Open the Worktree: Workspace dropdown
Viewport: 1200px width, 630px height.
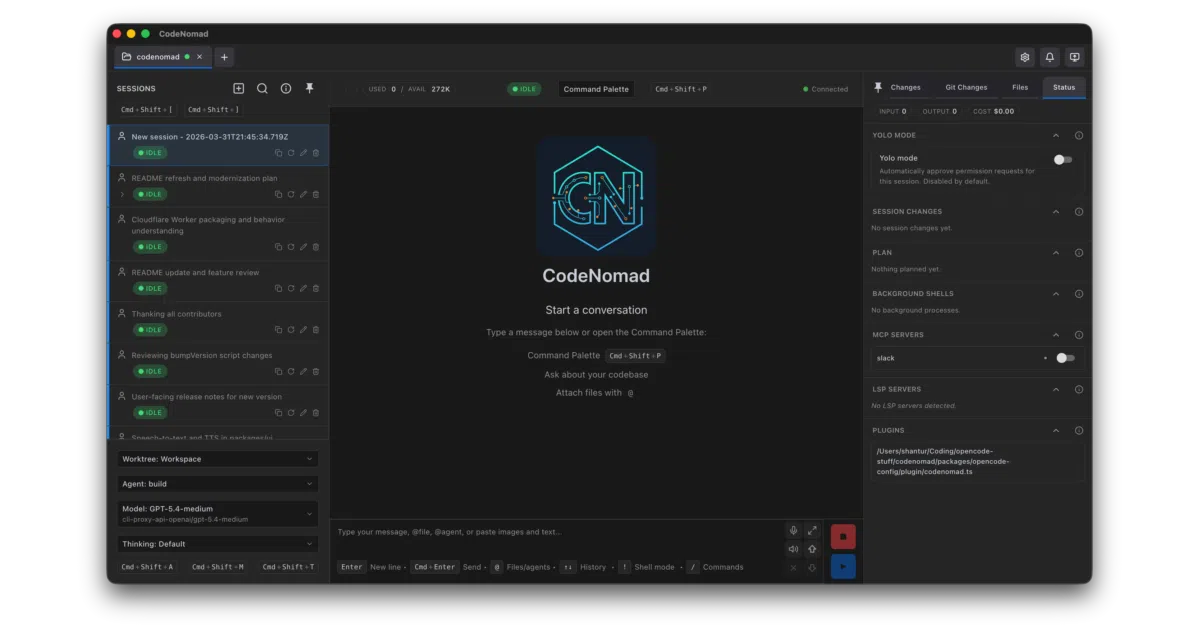(x=217, y=459)
